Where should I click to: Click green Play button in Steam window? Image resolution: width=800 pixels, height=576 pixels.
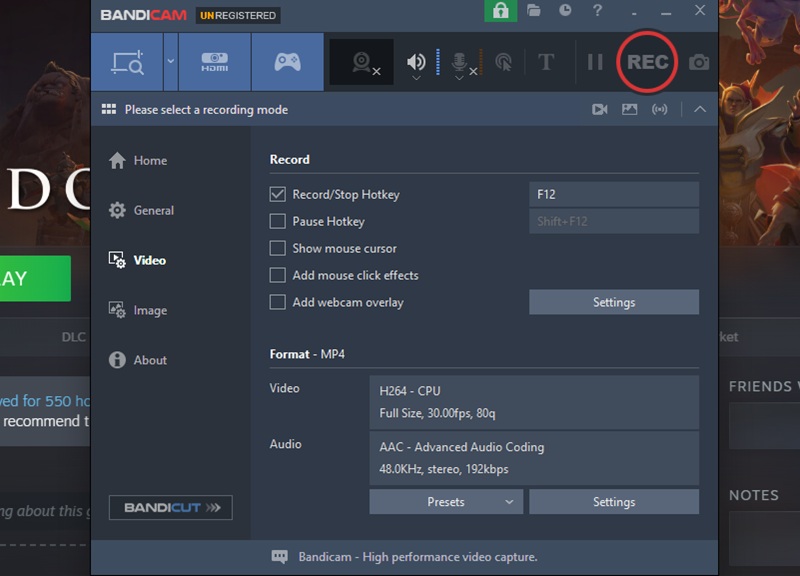[x=35, y=279]
